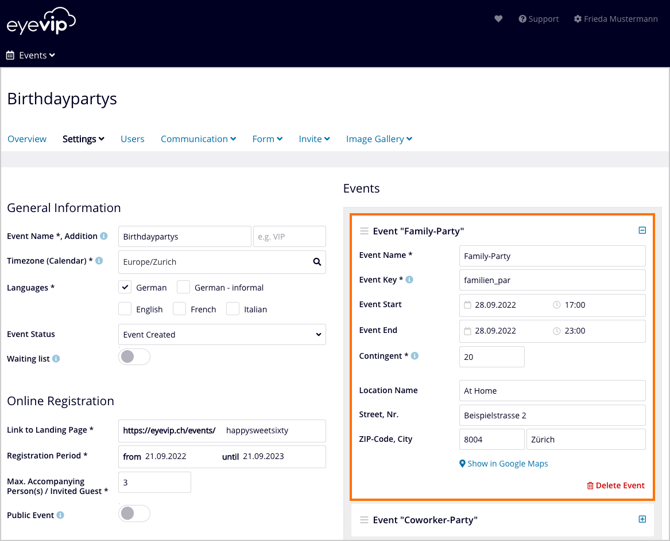
Task: Click the Delete Event button
Action: click(x=615, y=486)
